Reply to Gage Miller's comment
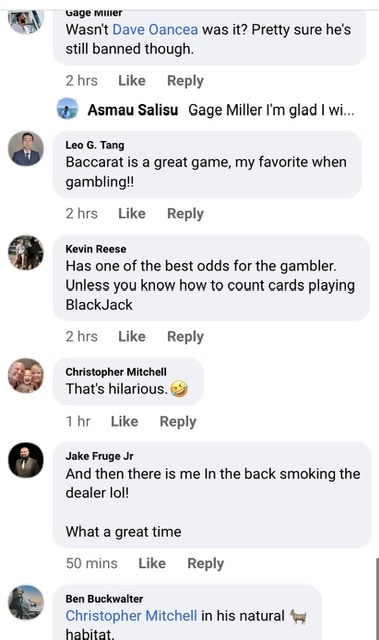Screen dimensions: 379x640 pos(185,81)
